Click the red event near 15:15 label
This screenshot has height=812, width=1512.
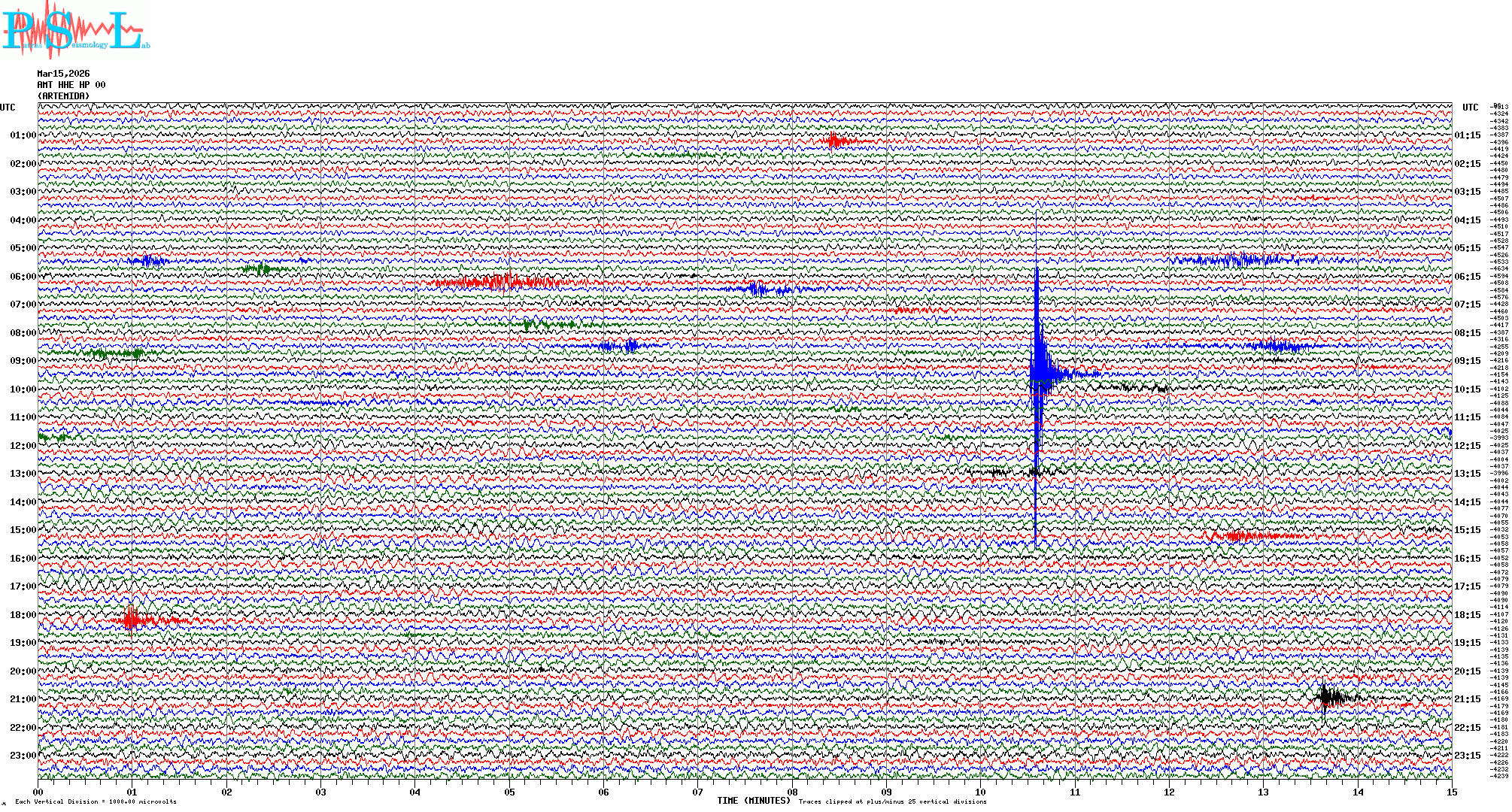tap(1237, 535)
